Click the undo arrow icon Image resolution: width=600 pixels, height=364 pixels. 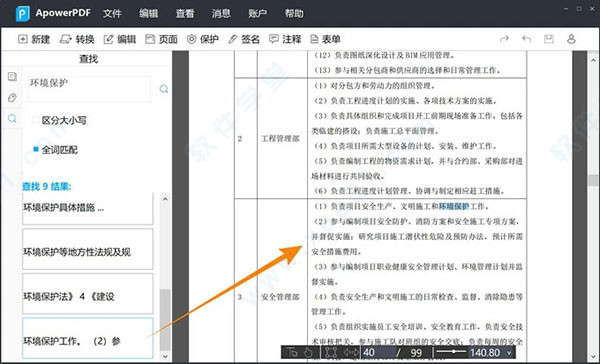coord(527,39)
